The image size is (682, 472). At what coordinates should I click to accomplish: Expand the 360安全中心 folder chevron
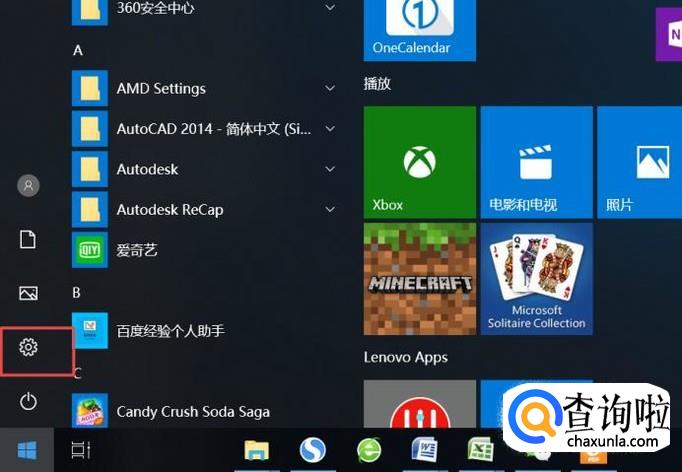click(x=330, y=7)
